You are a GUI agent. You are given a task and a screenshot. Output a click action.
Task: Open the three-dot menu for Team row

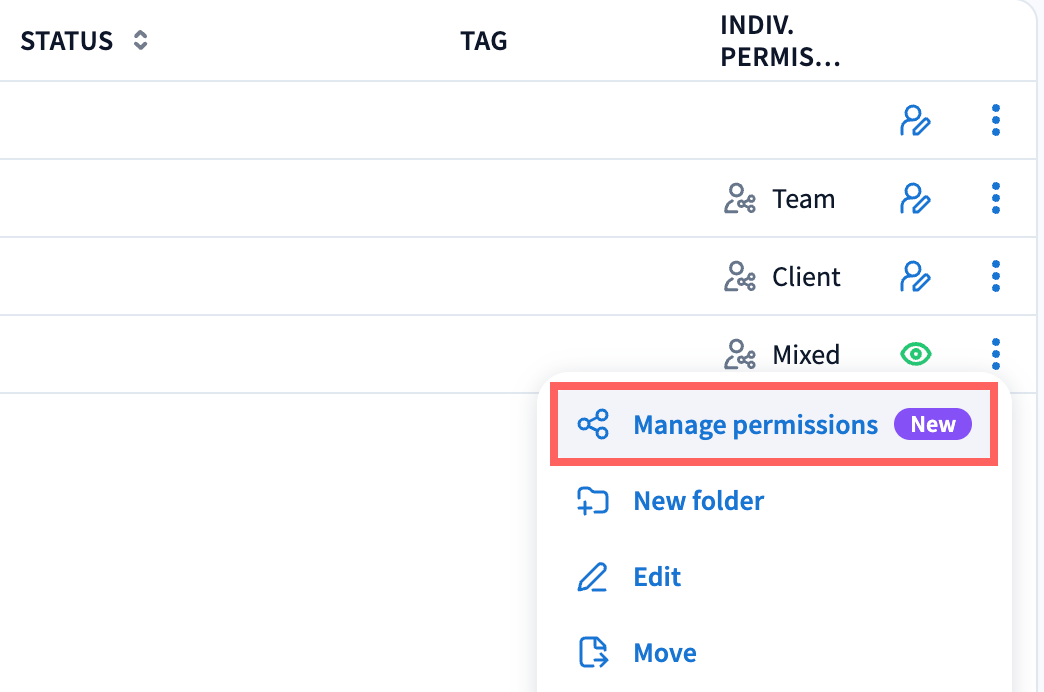click(995, 198)
